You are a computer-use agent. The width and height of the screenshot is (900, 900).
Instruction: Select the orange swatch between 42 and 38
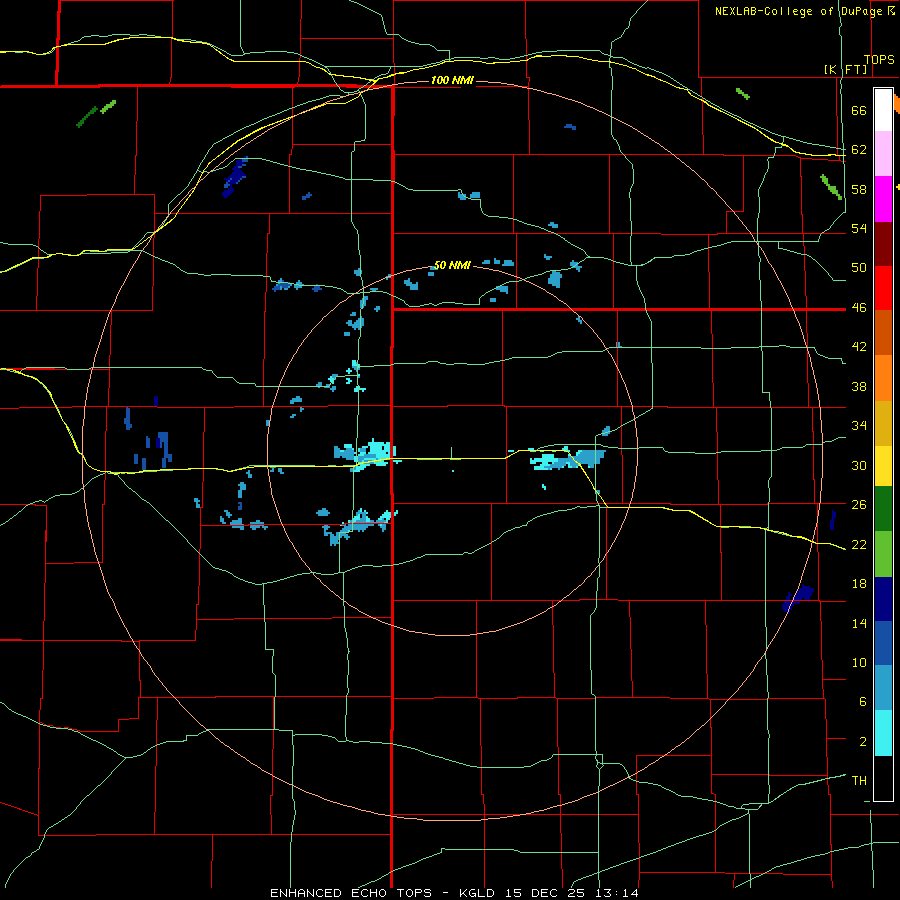[883, 378]
